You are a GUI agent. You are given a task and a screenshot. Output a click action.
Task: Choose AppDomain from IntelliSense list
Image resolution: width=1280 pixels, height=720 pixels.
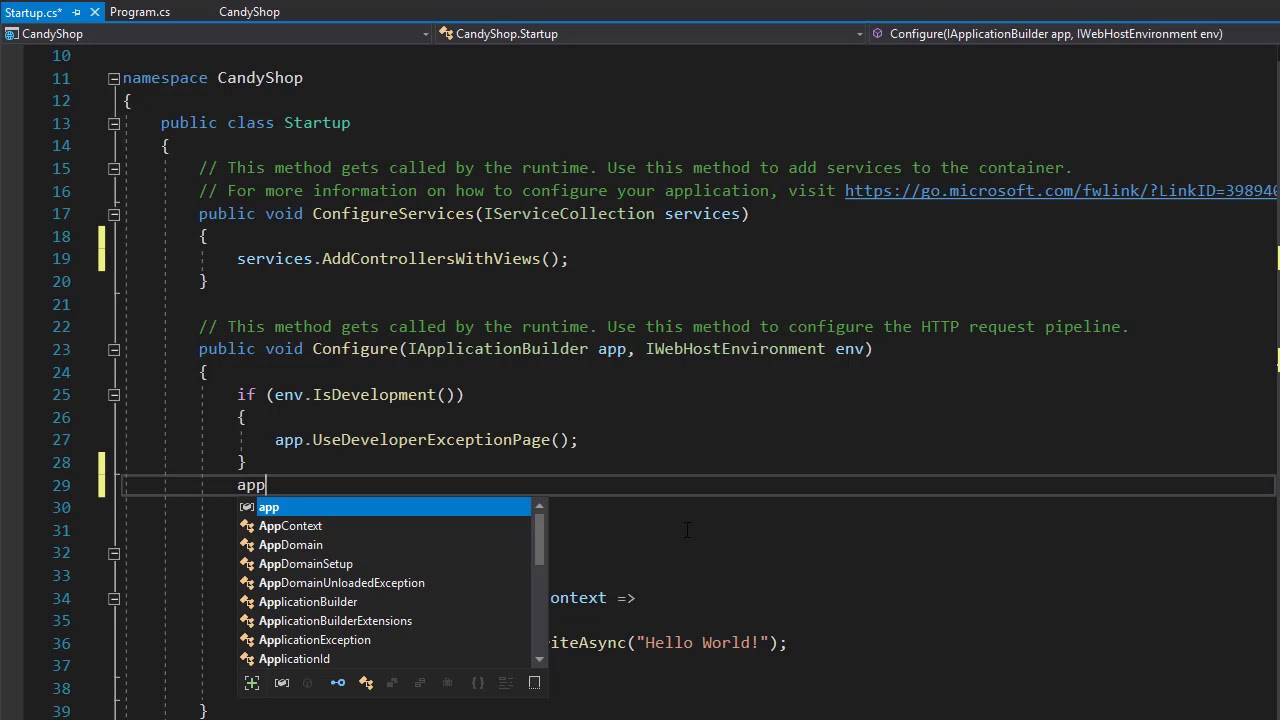coord(385,545)
